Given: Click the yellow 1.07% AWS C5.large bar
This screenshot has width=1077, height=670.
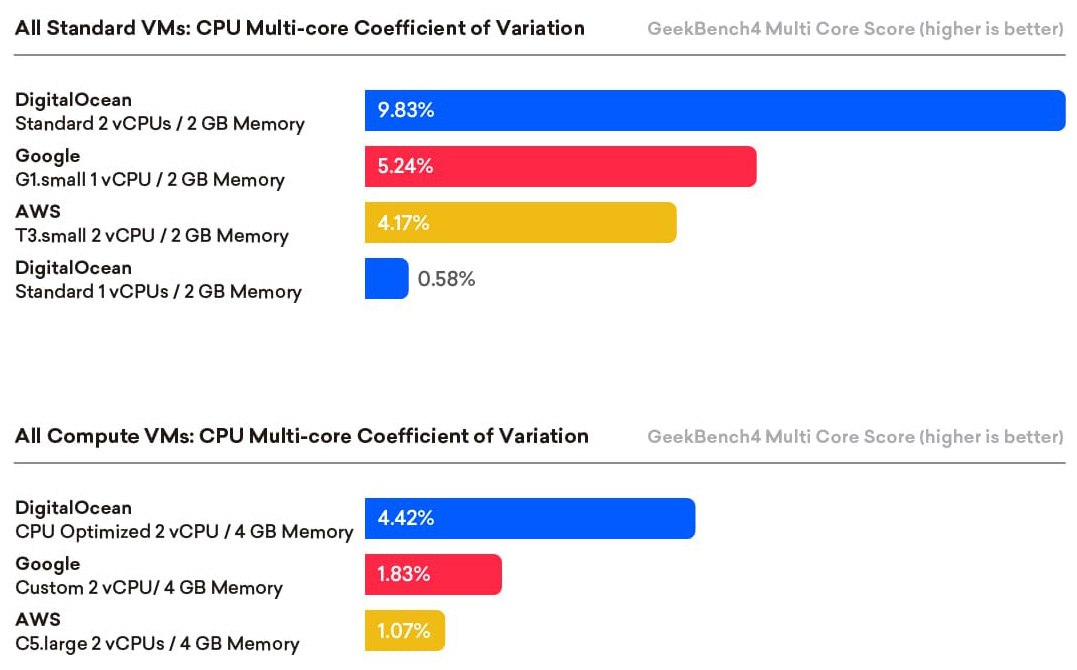Looking at the screenshot, I should [x=404, y=630].
